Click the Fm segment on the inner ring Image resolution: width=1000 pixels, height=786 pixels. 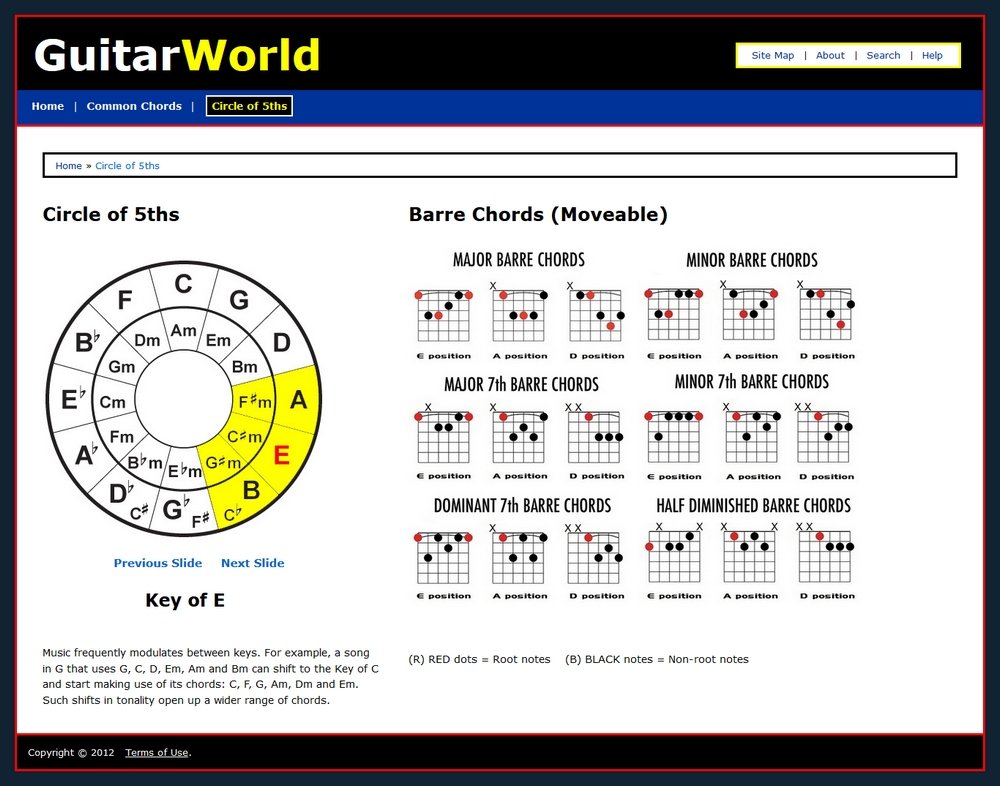[x=121, y=437]
